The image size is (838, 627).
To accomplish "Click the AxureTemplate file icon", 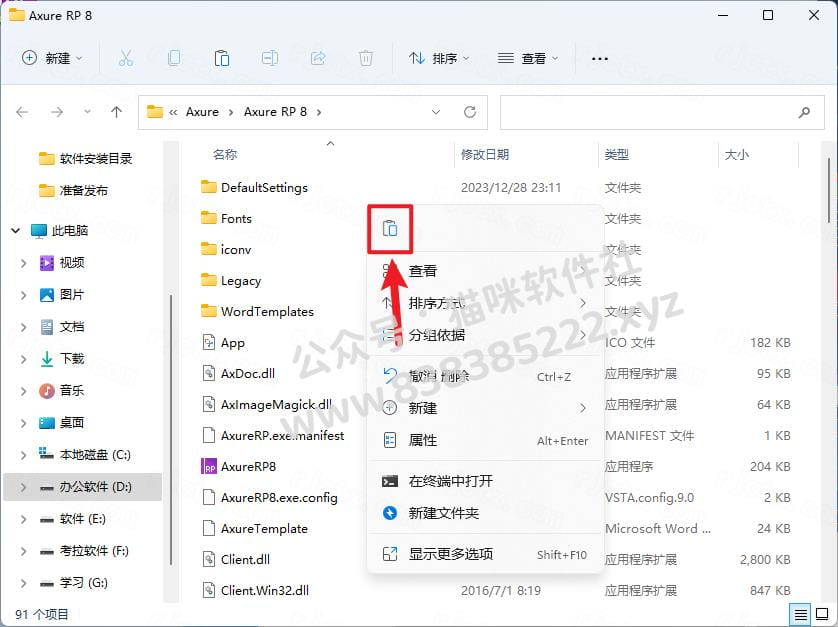I will coord(209,528).
